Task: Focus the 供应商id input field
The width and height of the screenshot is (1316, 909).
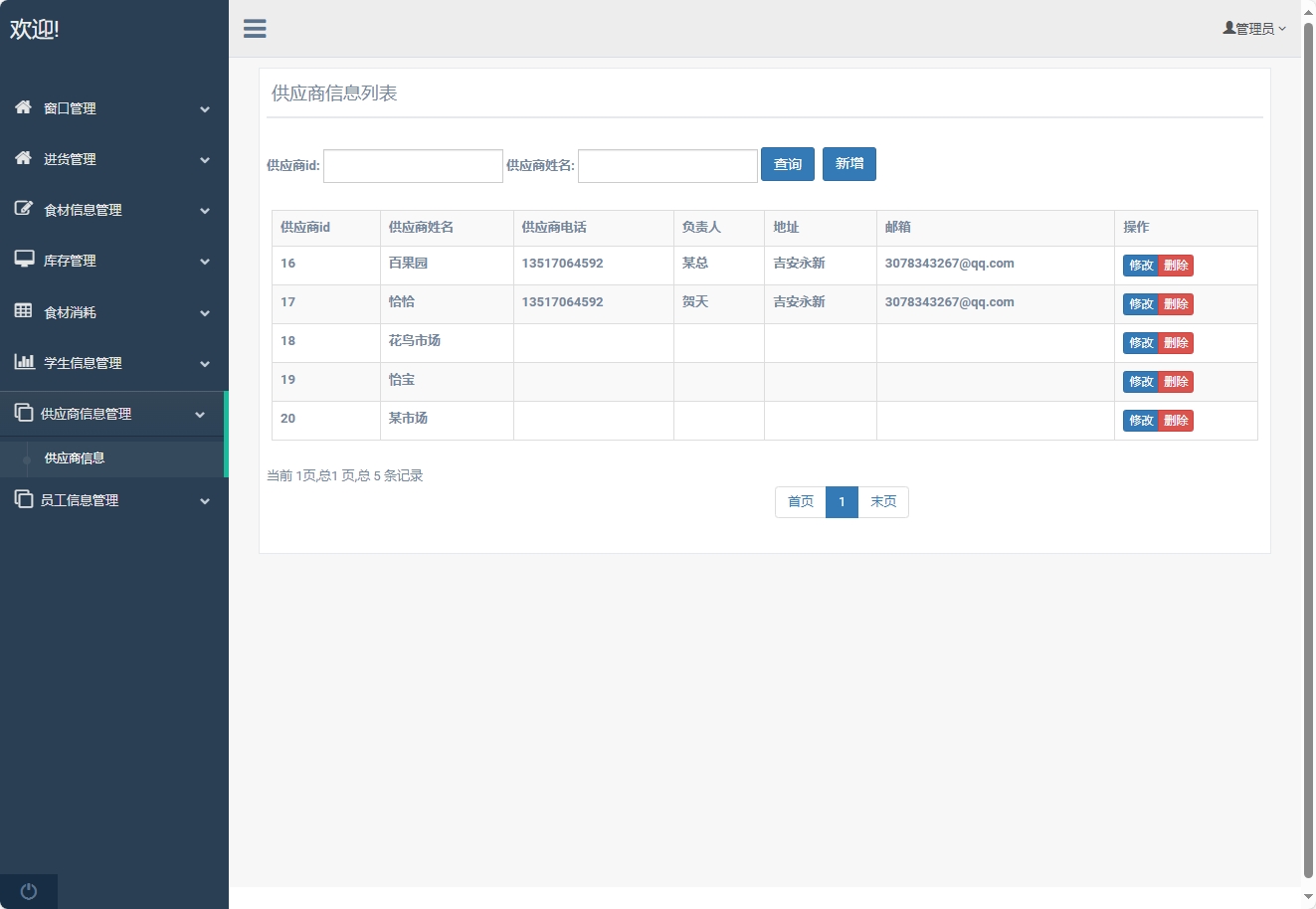Action: pos(413,166)
